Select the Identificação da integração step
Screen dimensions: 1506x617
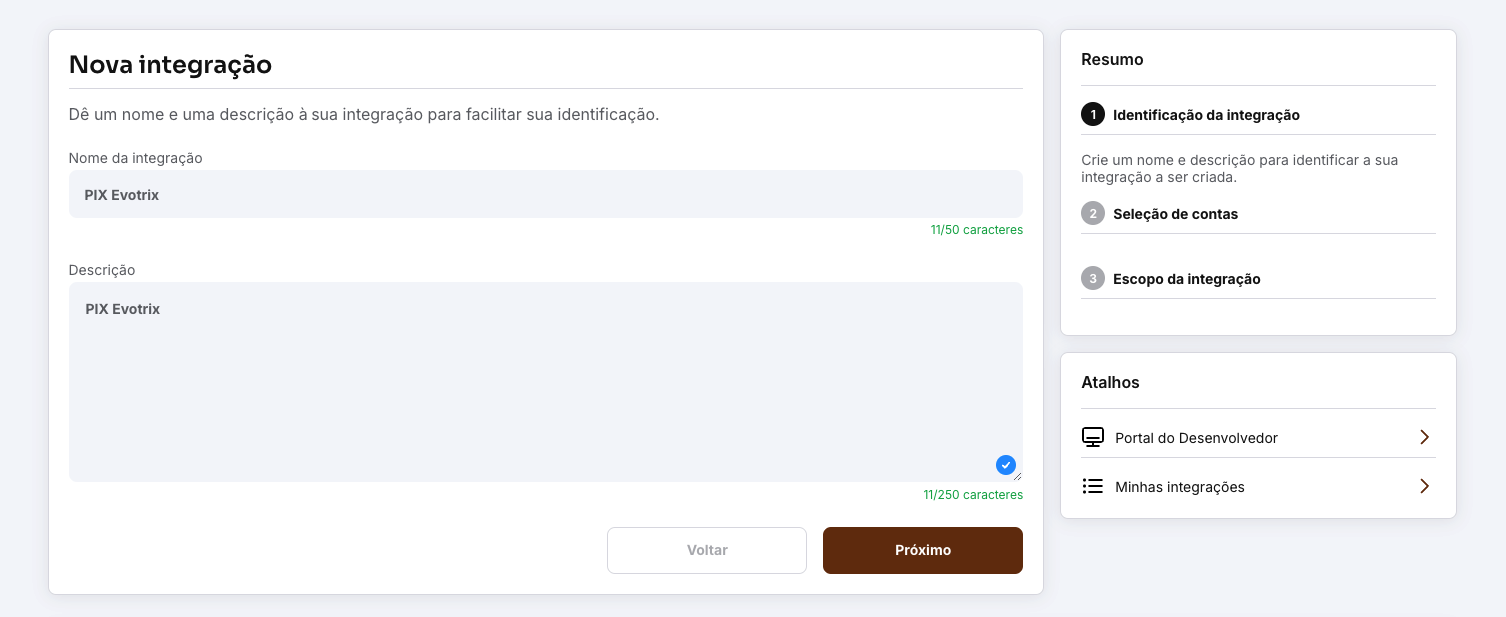(1206, 115)
